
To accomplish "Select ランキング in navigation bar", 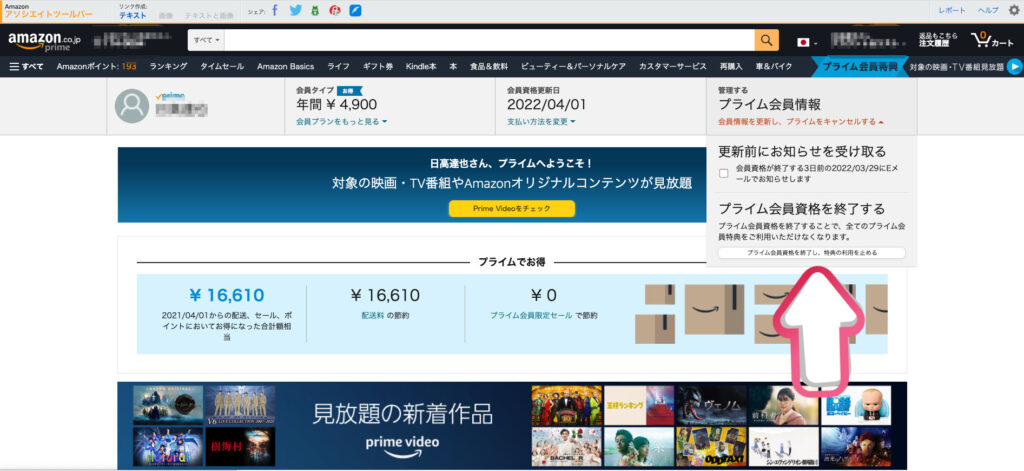I will [x=168, y=66].
